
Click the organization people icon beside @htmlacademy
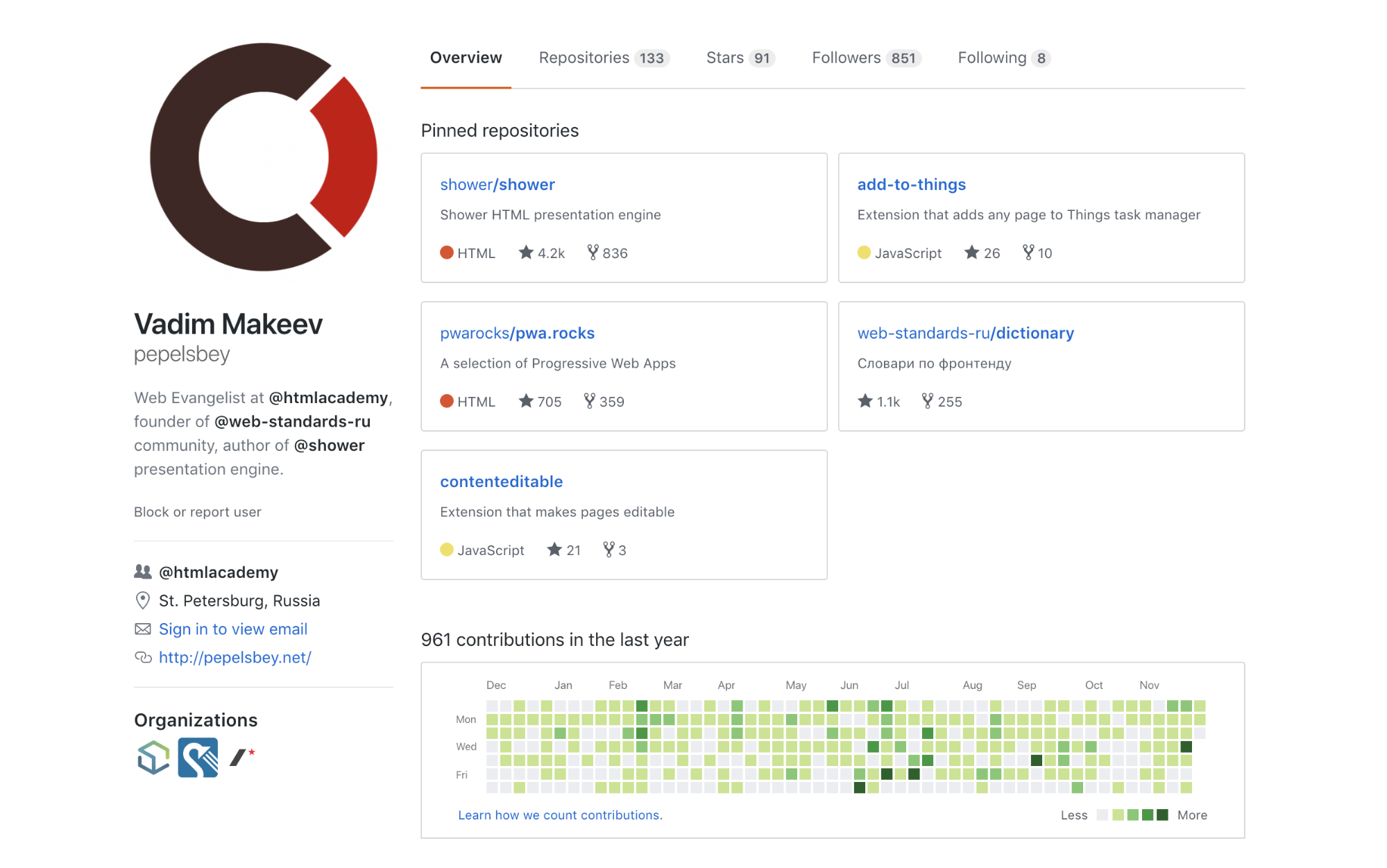[x=143, y=572]
